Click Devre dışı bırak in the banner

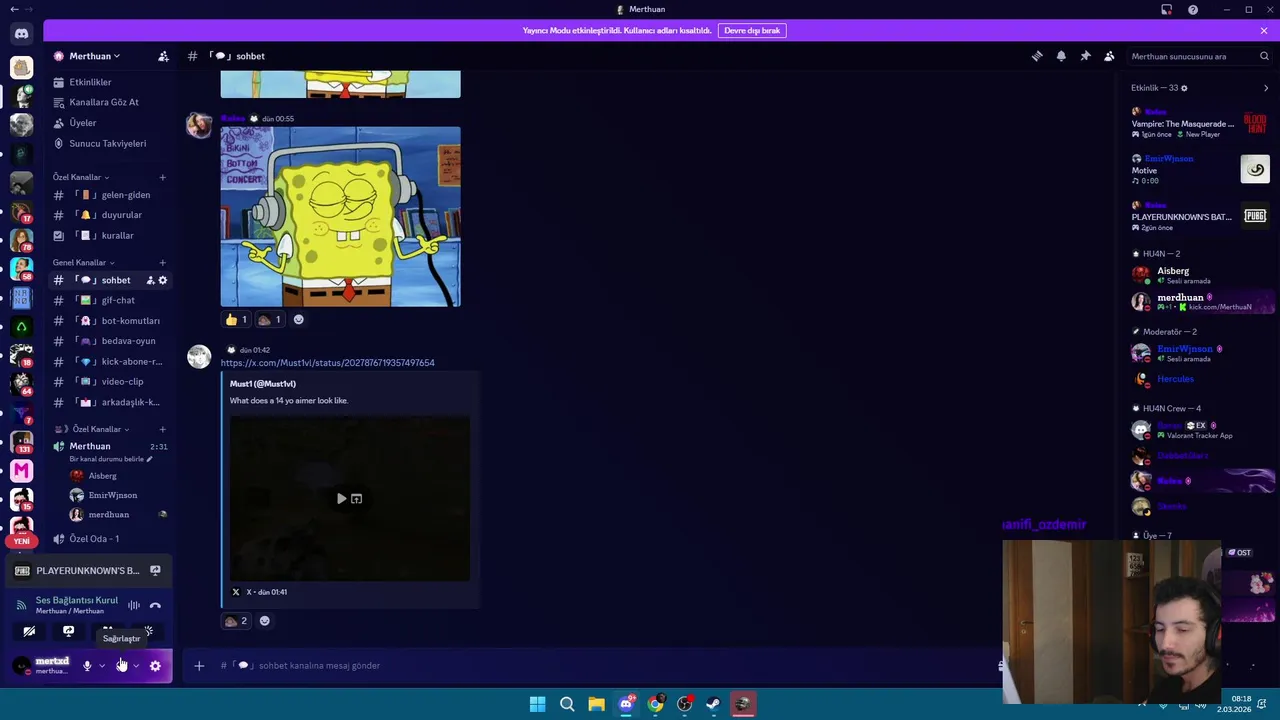pyautogui.click(x=752, y=31)
